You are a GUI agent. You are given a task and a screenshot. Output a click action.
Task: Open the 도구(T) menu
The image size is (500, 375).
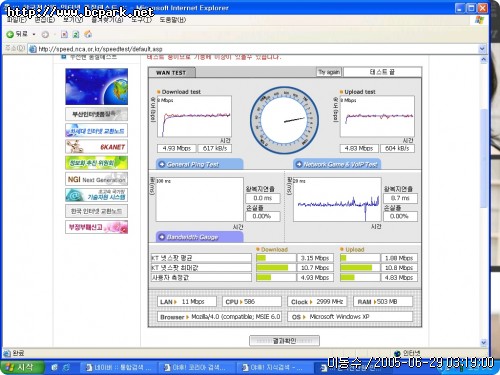[141, 20]
